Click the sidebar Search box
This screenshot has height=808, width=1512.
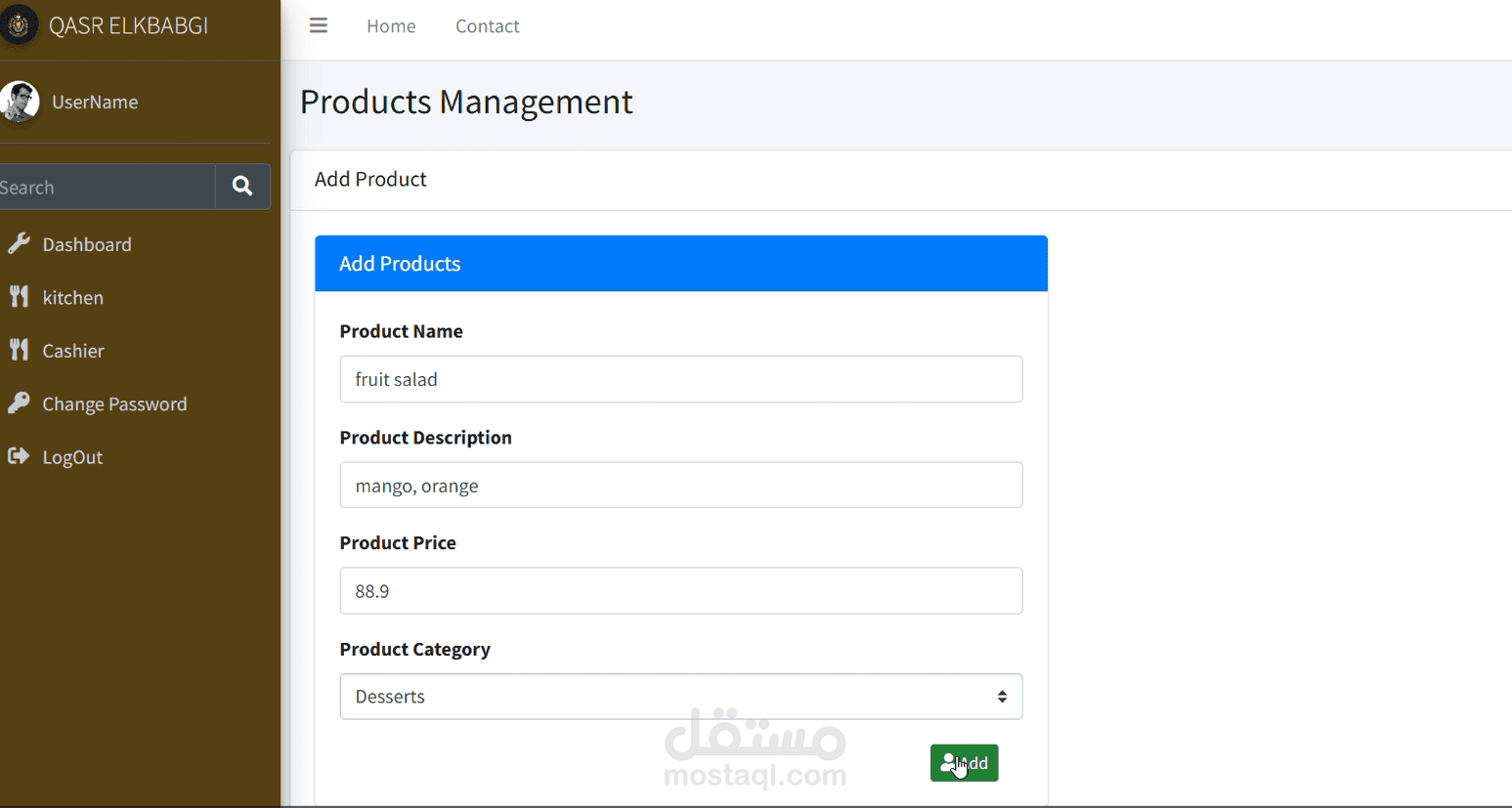click(x=103, y=187)
